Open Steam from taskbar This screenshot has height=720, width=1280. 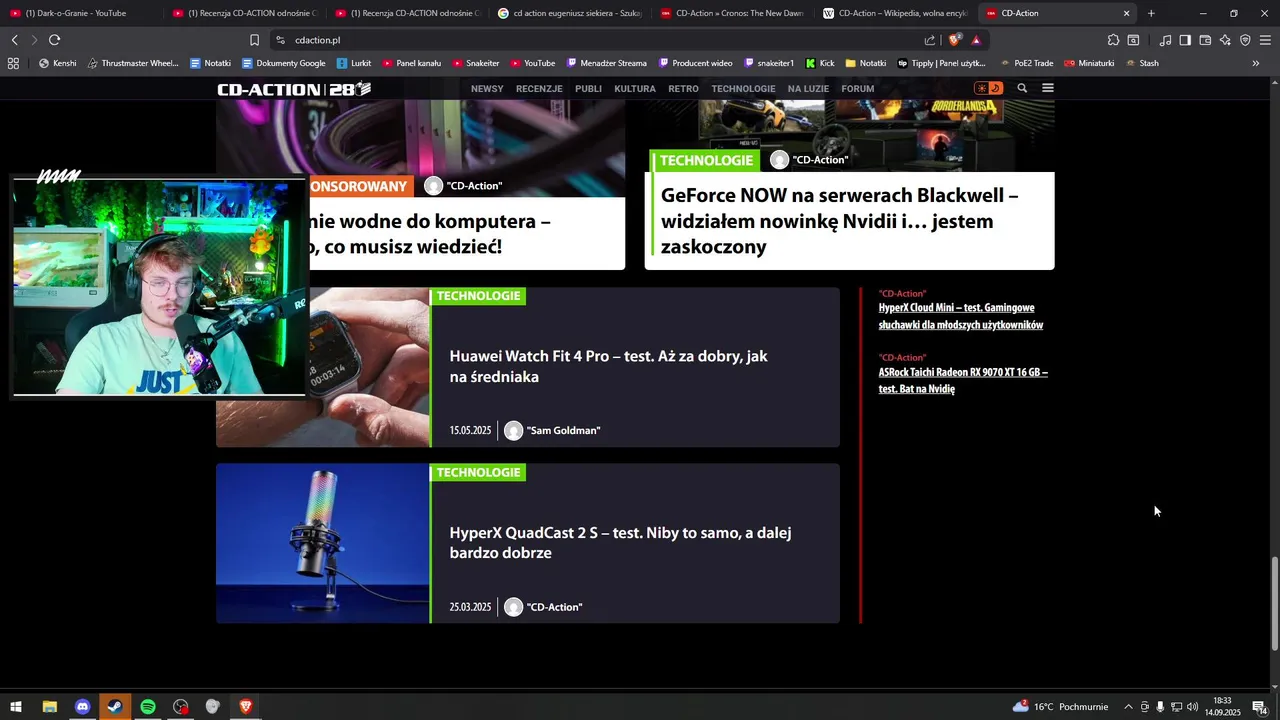[x=115, y=707]
